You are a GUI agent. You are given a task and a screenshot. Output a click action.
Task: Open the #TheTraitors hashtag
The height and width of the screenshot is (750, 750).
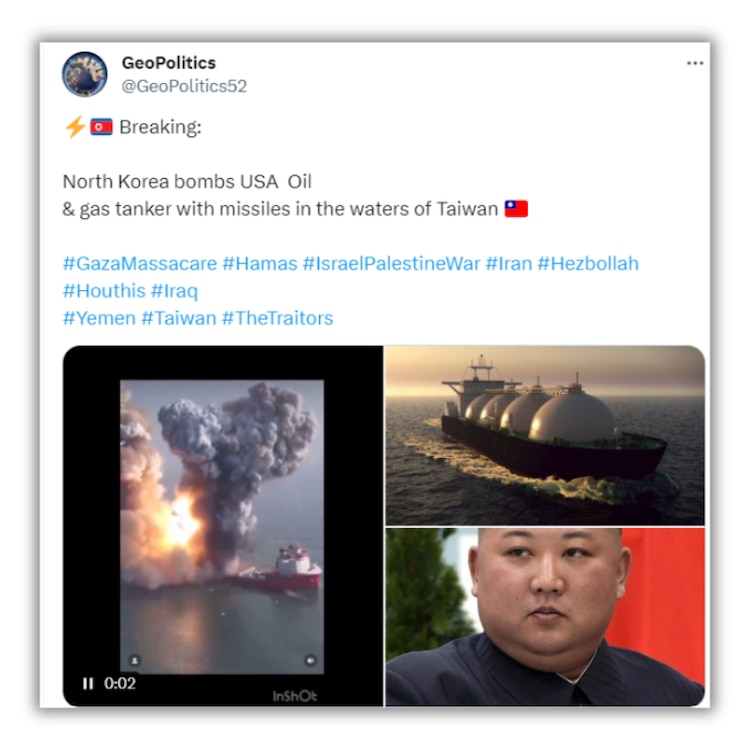tap(277, 318)
